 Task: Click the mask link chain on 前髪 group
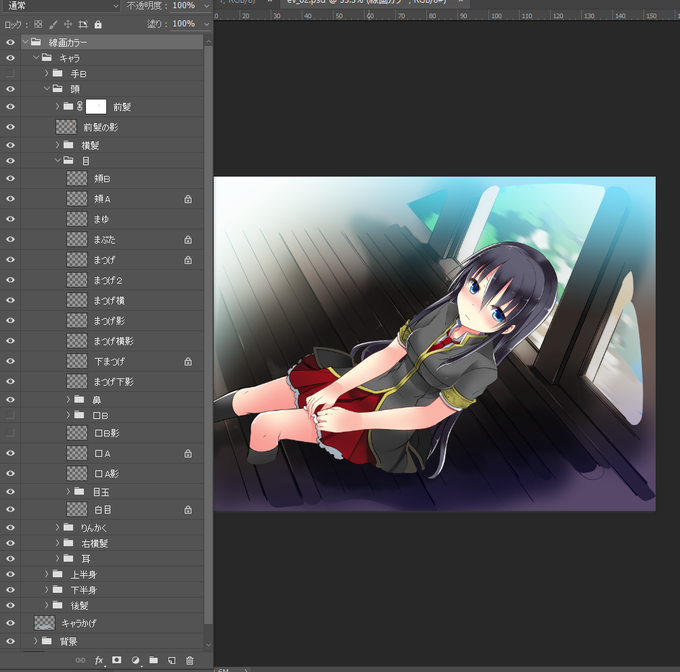(x=80, y=106)
